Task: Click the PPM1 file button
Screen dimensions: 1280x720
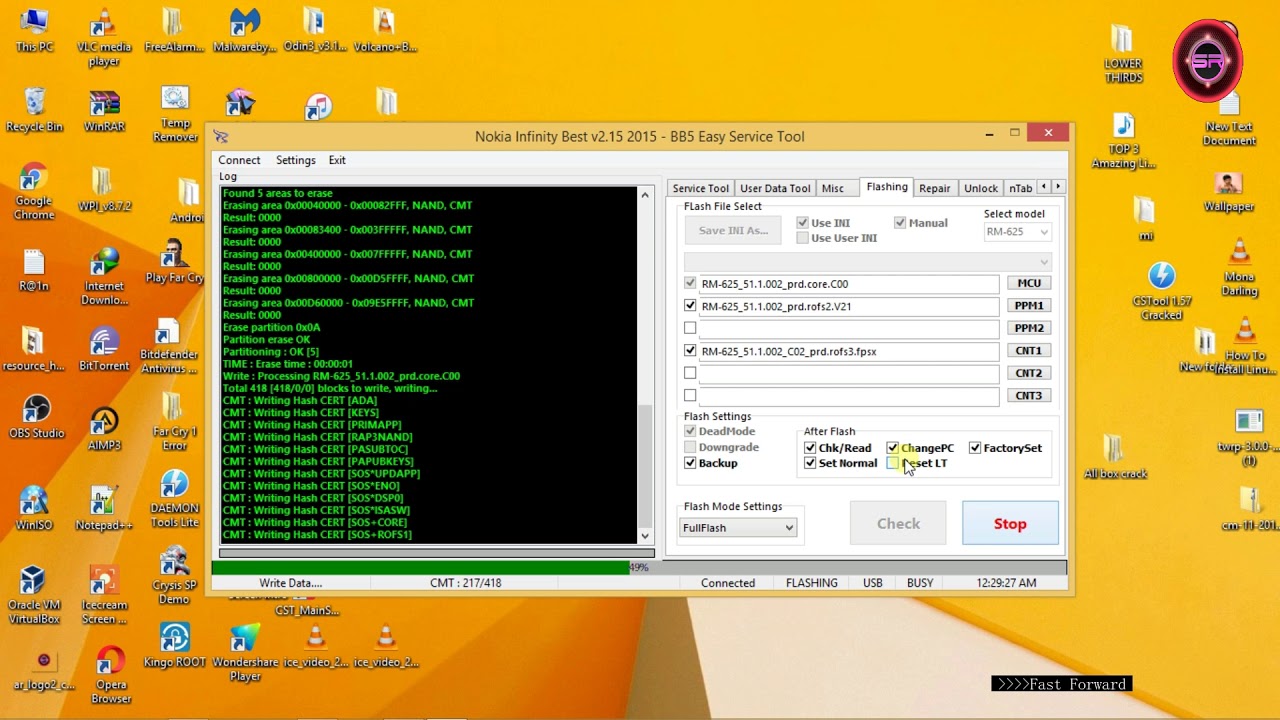Action: tap(1029, 305)
